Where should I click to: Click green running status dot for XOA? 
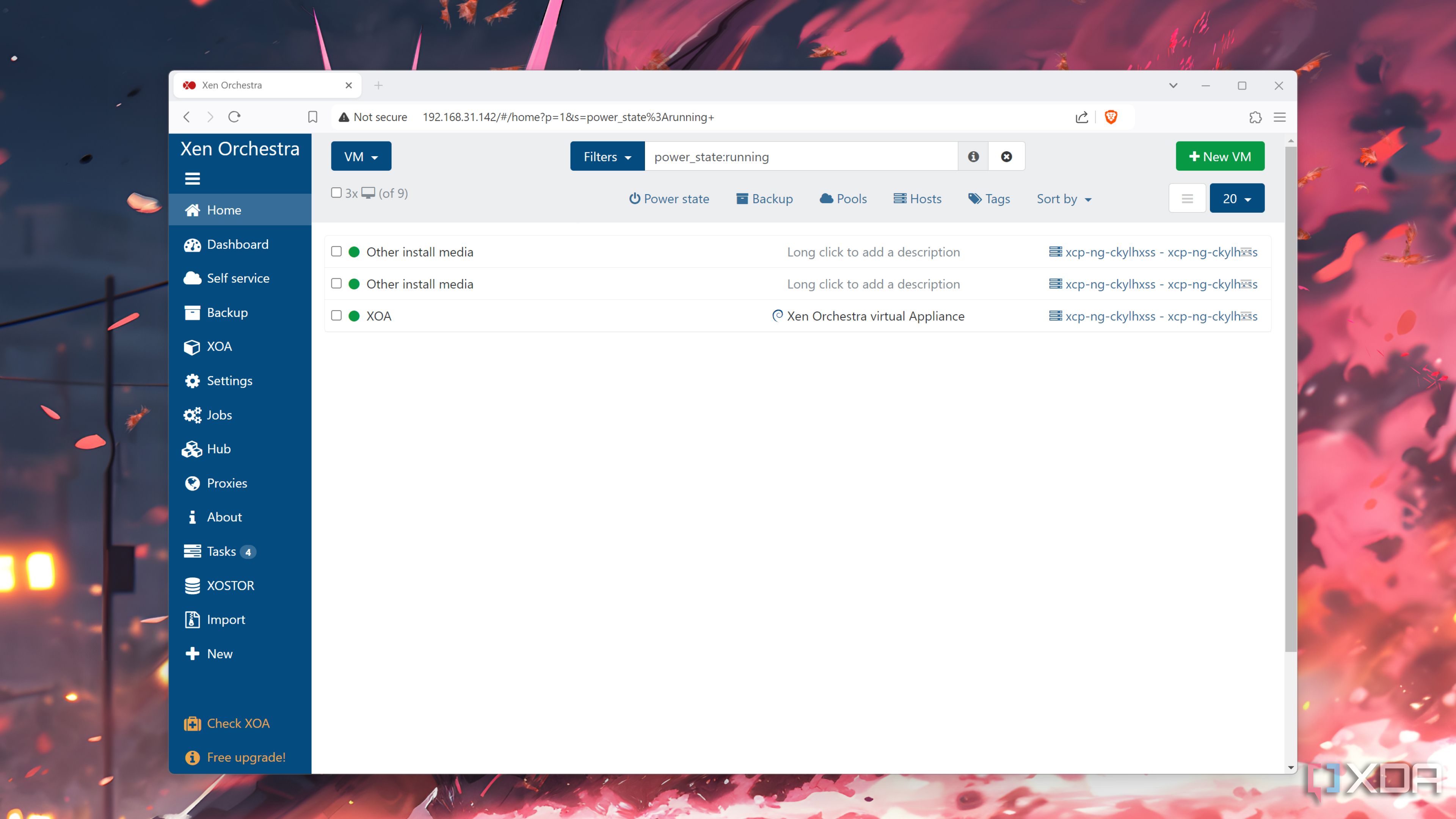click(x=354, y=316)
